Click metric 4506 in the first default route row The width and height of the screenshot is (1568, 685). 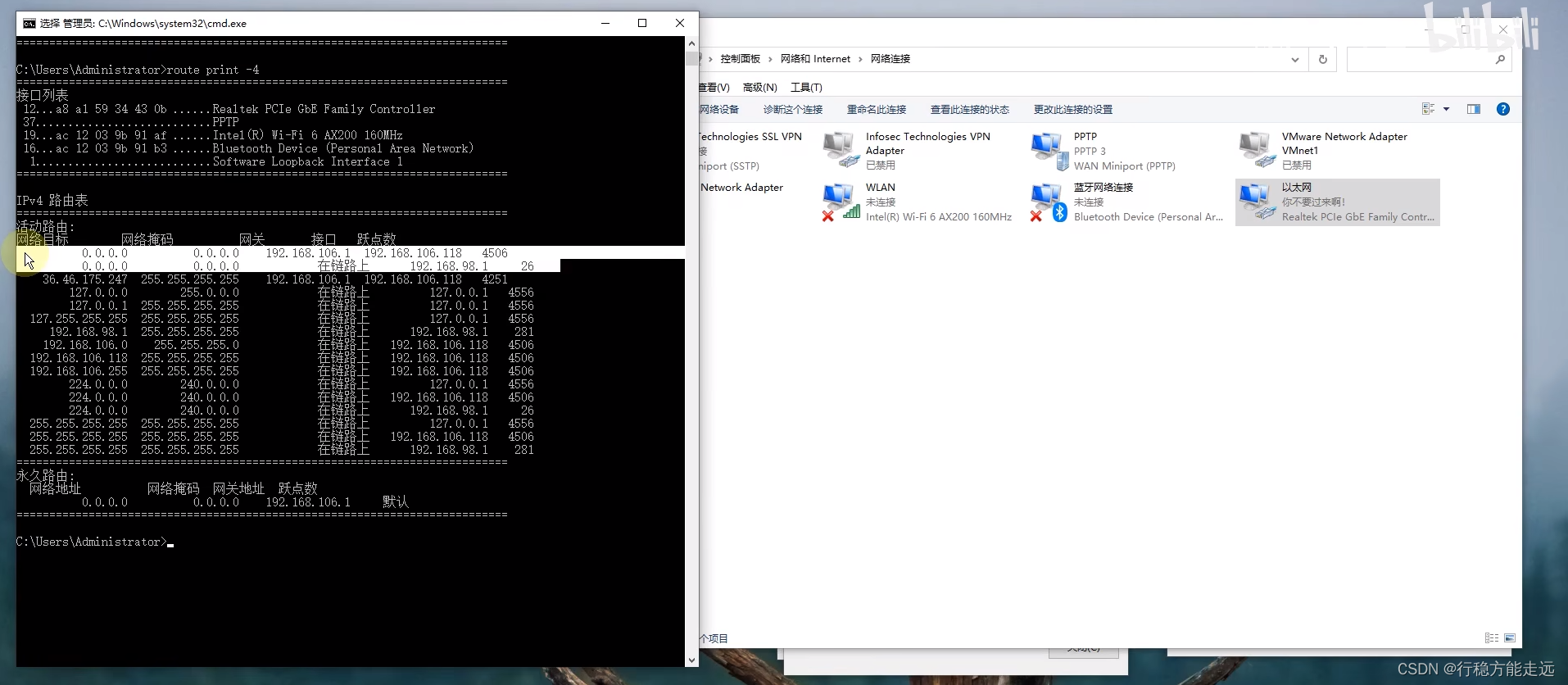(x=495, y=253)
